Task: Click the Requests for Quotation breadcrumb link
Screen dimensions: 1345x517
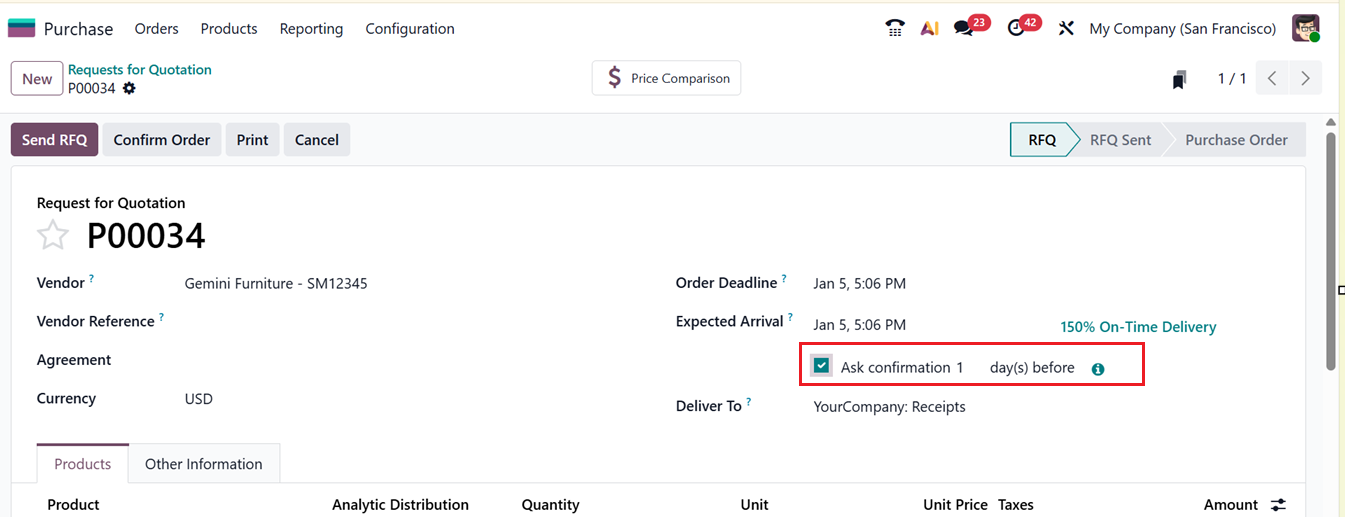Action: pyautogui.click(x=140, y=70)
